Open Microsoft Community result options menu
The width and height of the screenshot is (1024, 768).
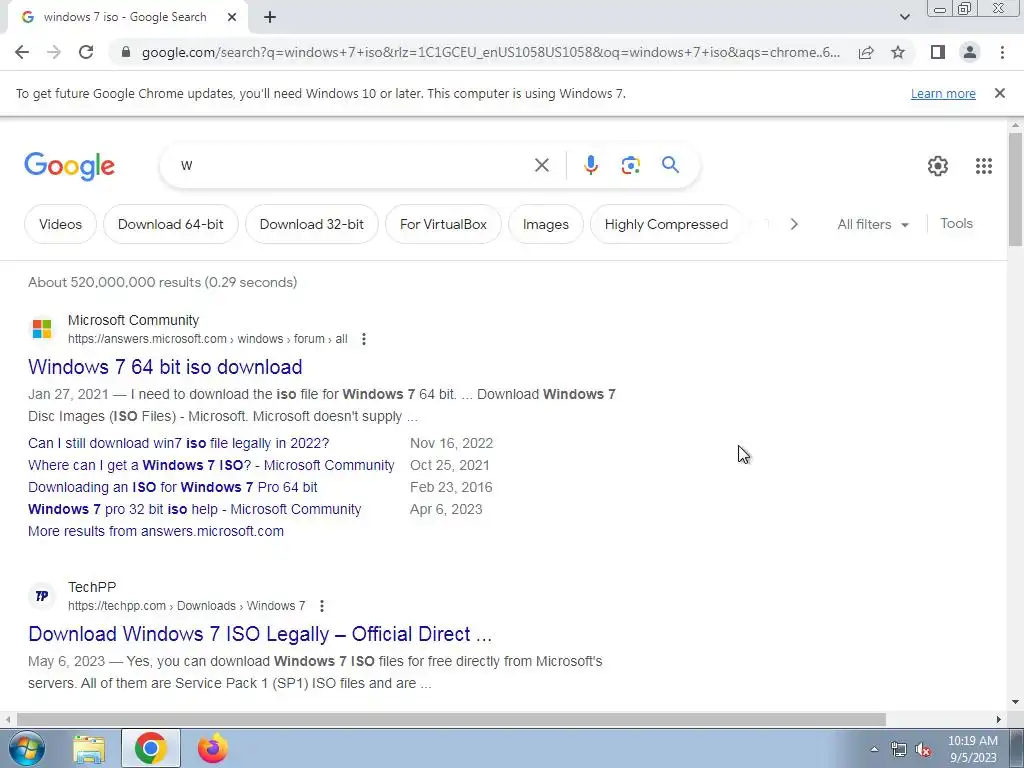[x=364, y=339]
